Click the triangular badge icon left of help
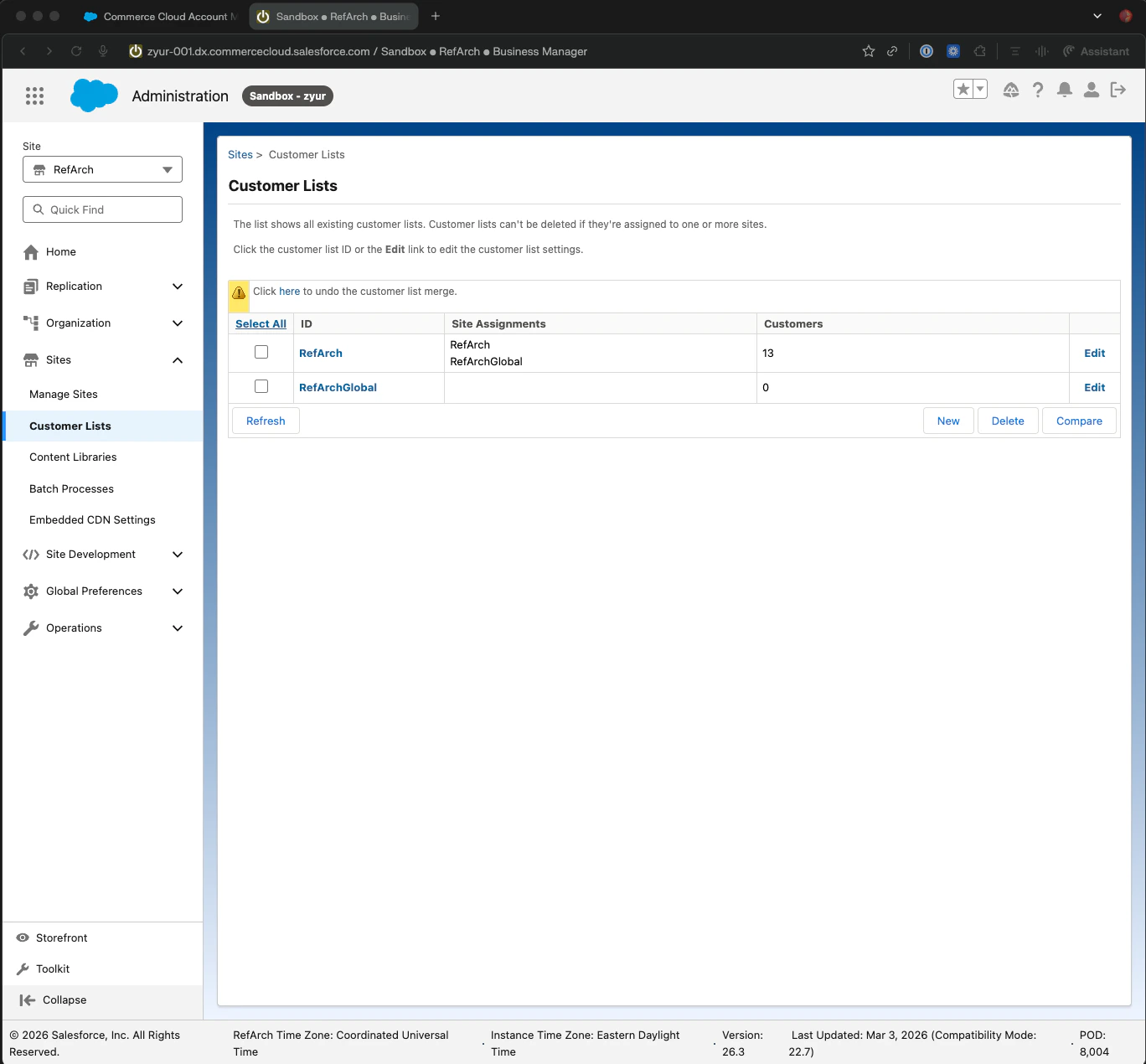 coord(1011,90)
